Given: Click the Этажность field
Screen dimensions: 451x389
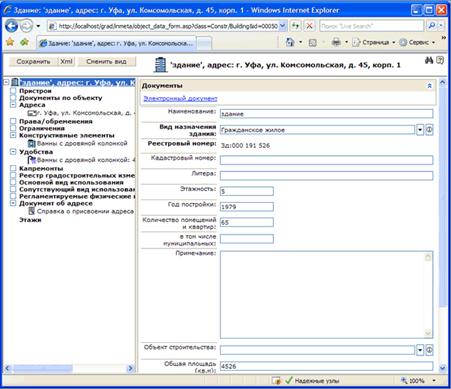Looking at the screenshot, I should (247, 191).
